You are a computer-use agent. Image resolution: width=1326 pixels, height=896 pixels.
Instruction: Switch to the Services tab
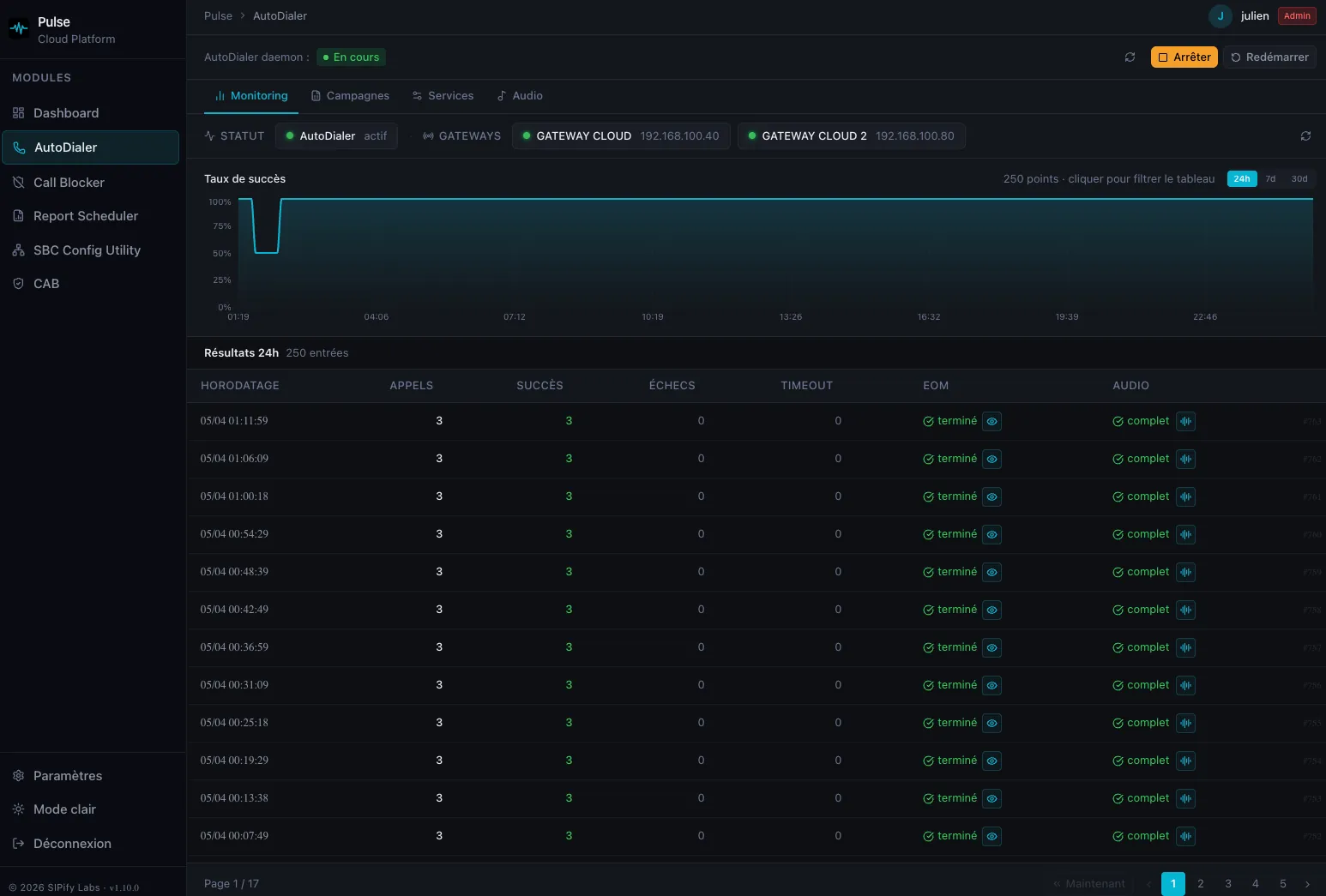coord(443,96)
